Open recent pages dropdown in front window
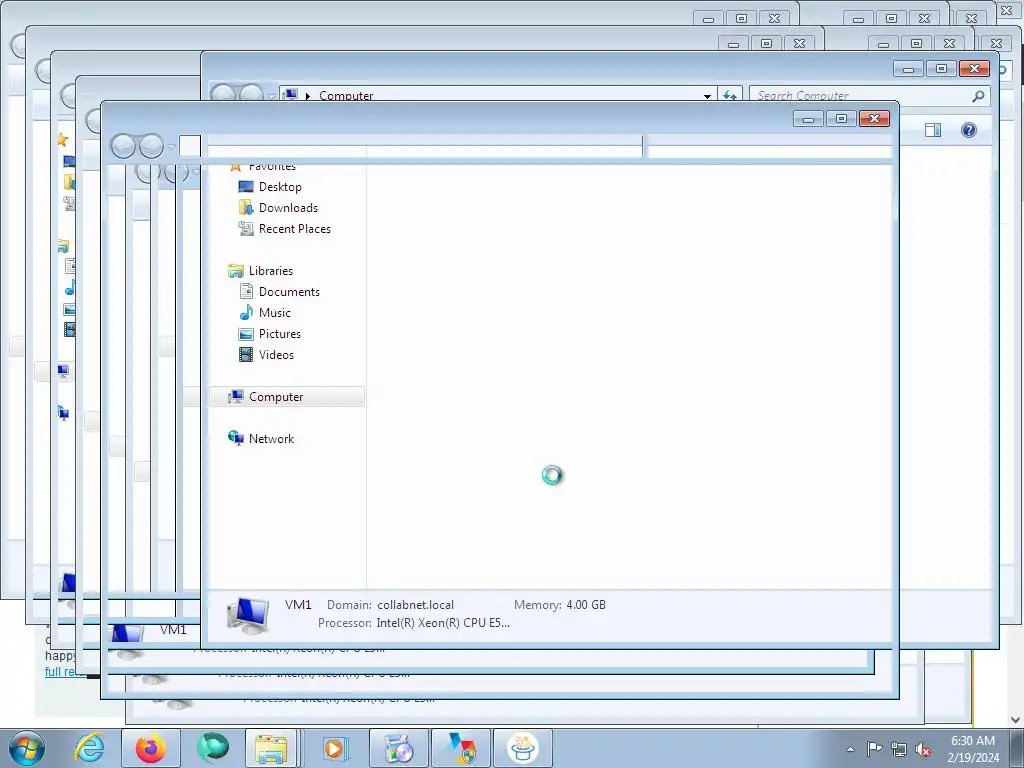This screenshot has width=1024, height=768. click(x=172, y=147)
